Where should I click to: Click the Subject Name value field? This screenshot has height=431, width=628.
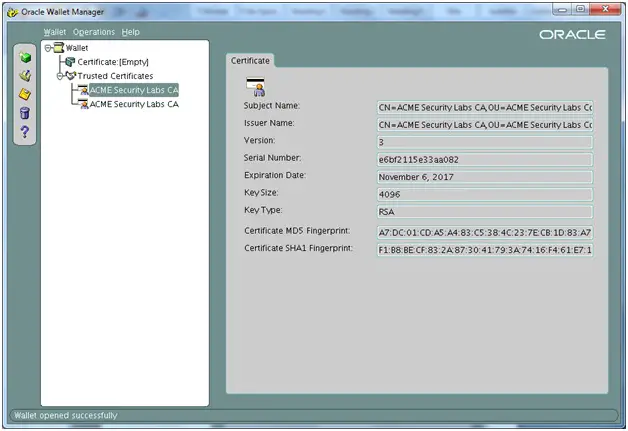(x=485, y=107)
